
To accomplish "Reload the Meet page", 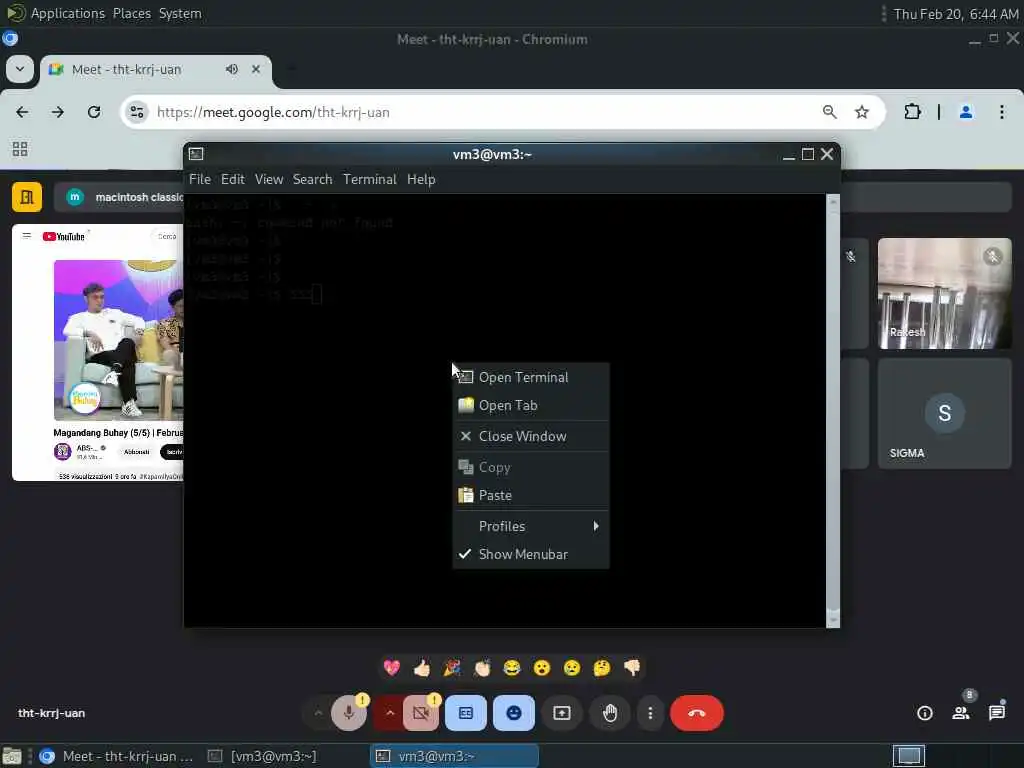I will click(x=94, y=112).
